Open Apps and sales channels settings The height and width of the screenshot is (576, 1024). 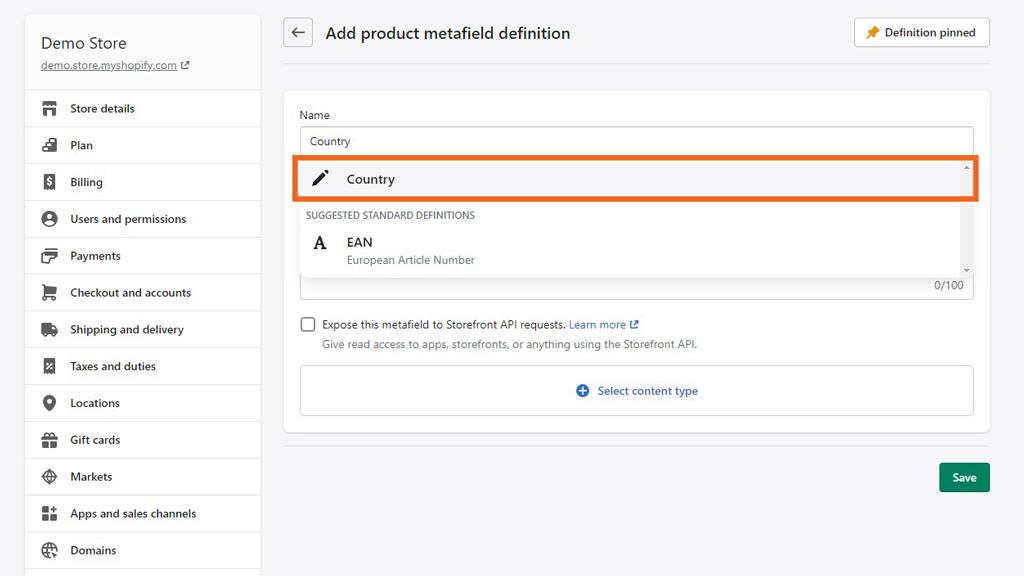(x=132, y=514)
